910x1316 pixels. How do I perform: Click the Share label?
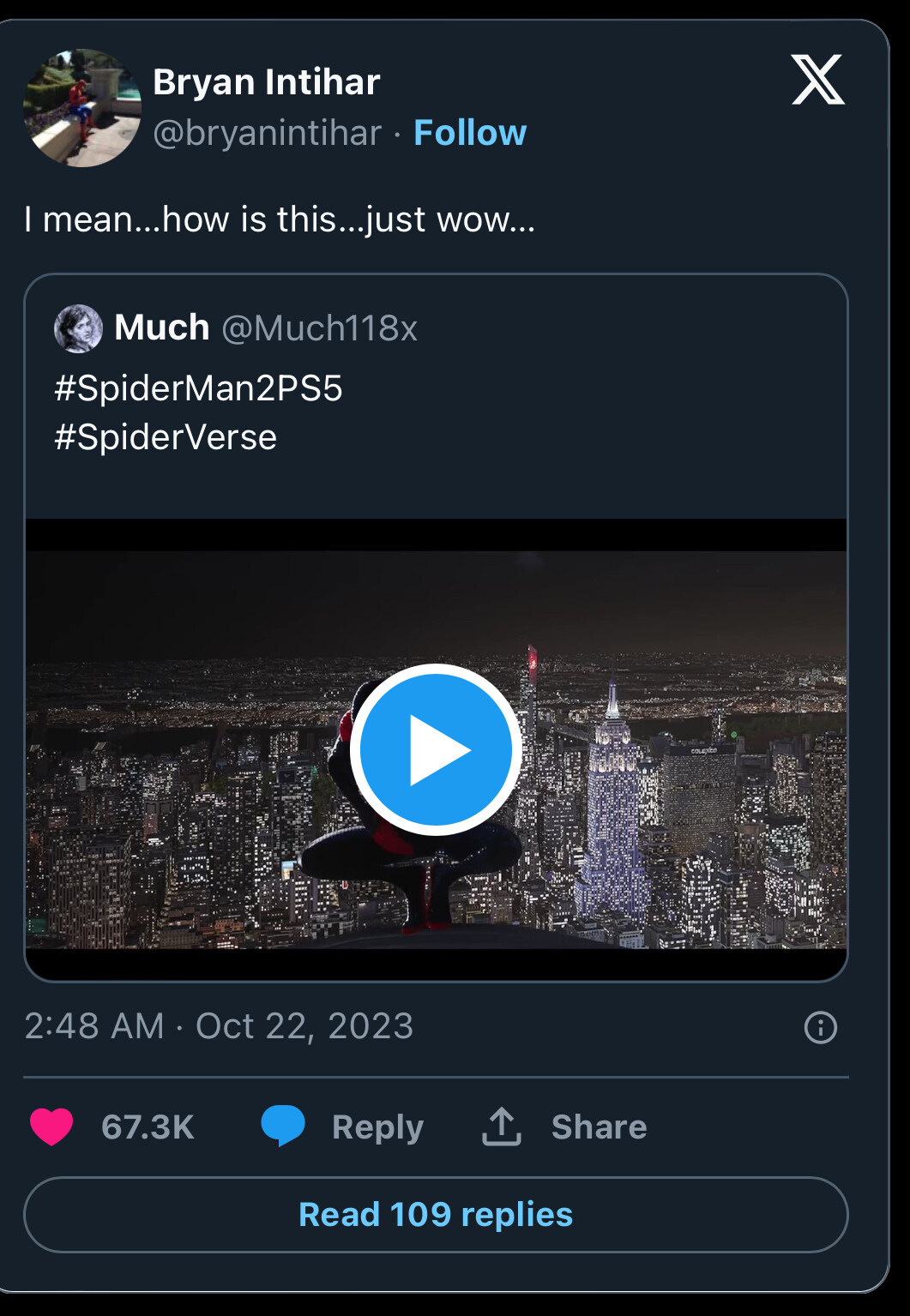(x=599, y=1127)
